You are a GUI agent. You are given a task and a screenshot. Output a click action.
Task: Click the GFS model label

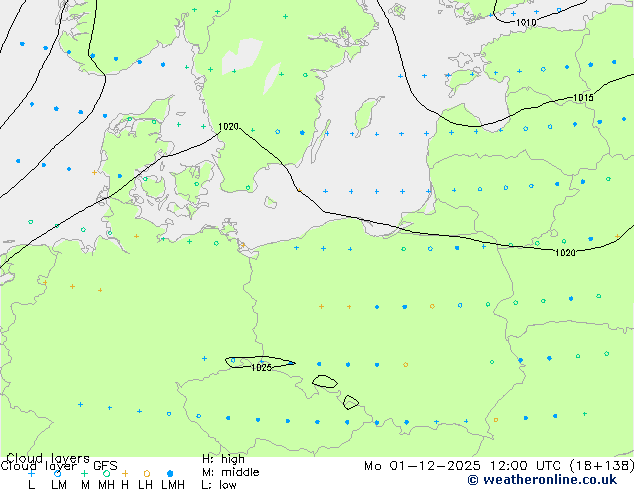coord(105,465)
